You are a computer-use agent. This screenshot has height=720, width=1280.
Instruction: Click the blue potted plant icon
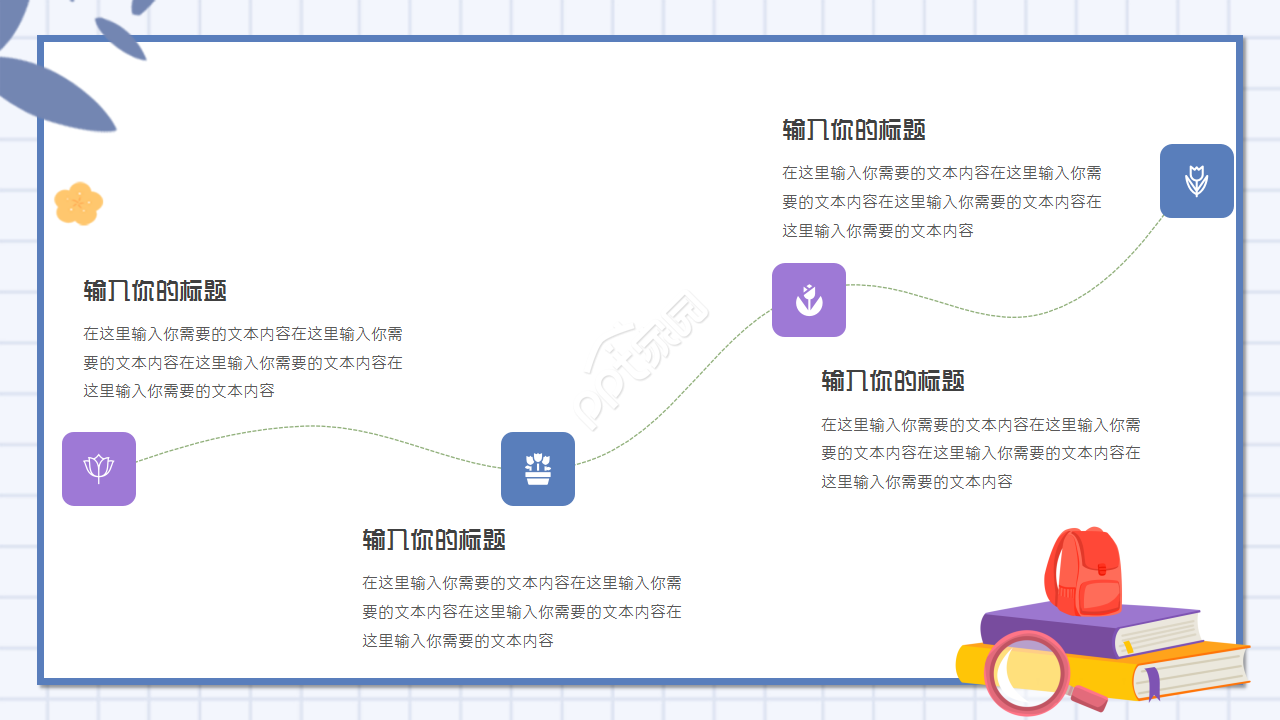[x=538, y=469]
